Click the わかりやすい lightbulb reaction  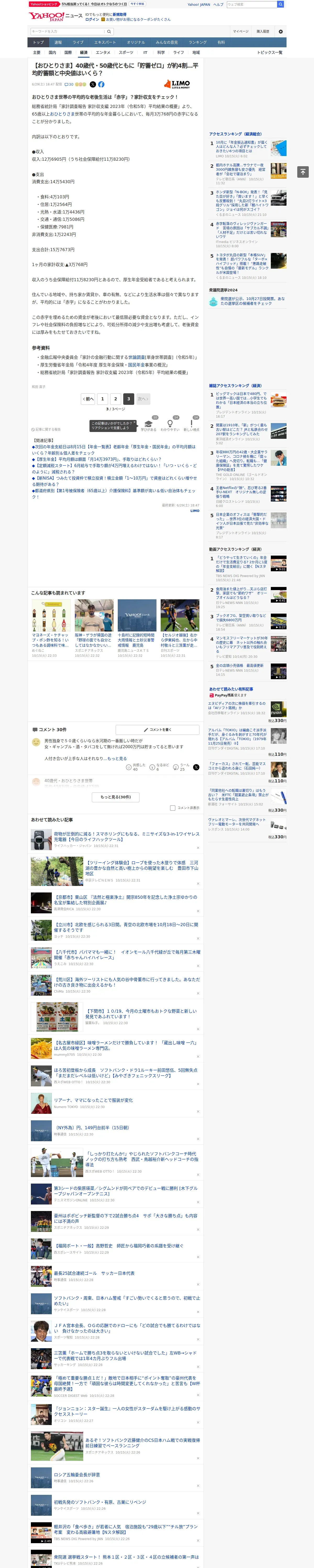coord(170,425)
